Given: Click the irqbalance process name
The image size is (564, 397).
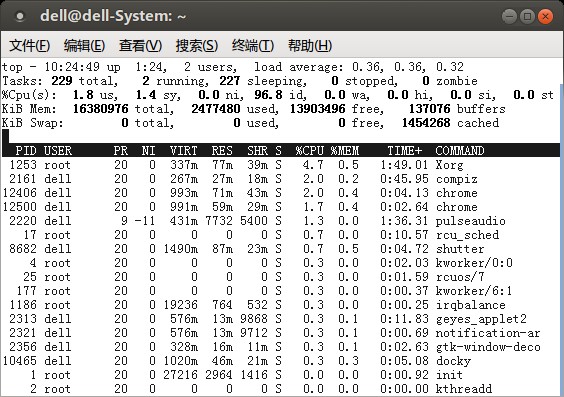Looking at the screenshot, I should (x=471, y=305).
